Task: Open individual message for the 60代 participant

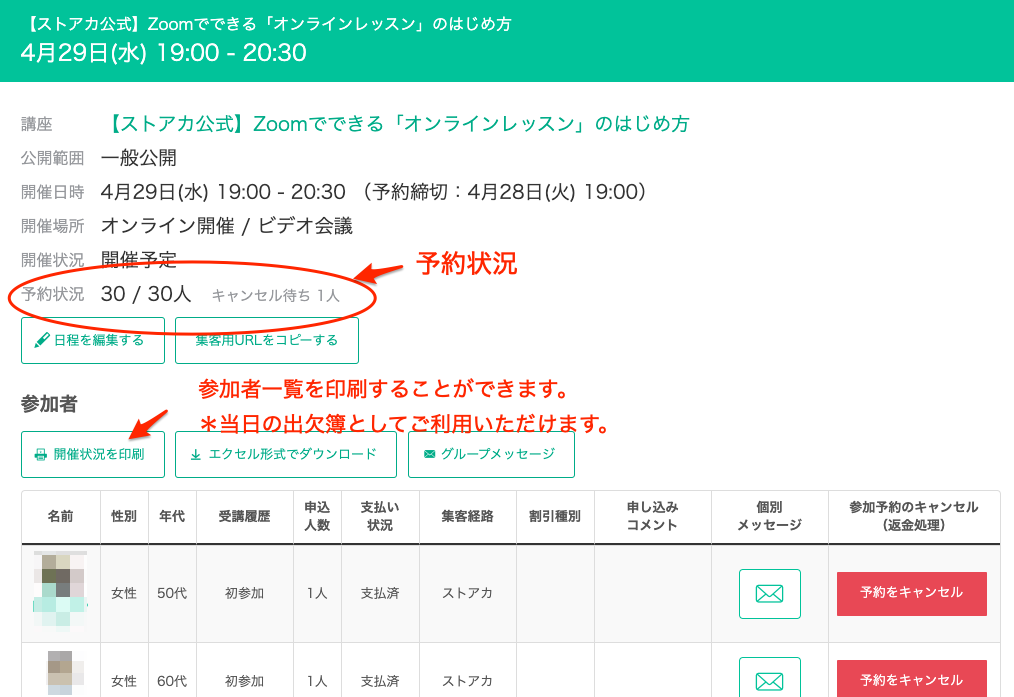Action: 770,678
